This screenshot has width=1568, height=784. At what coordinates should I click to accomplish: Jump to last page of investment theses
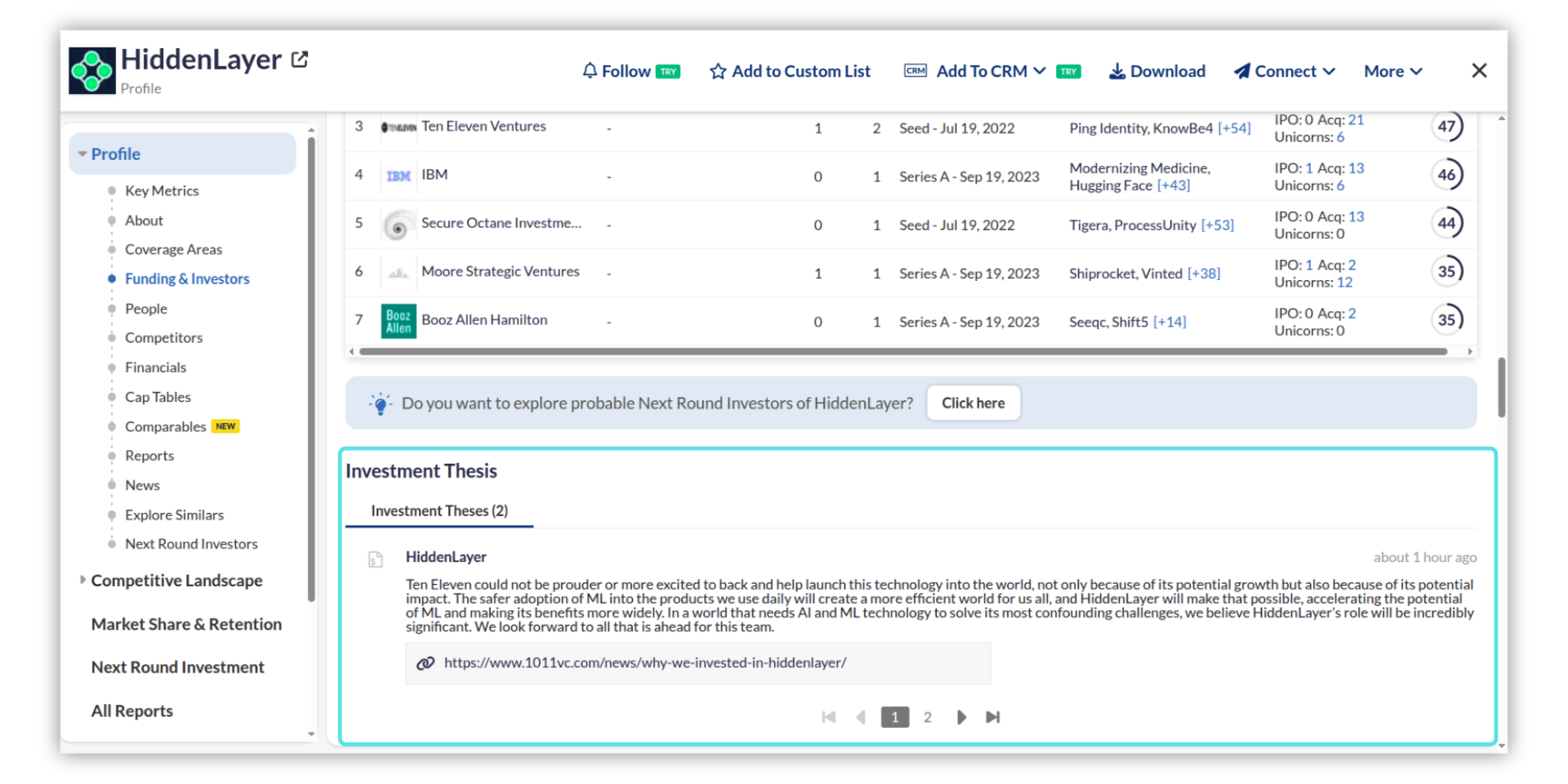coord(993,717)
